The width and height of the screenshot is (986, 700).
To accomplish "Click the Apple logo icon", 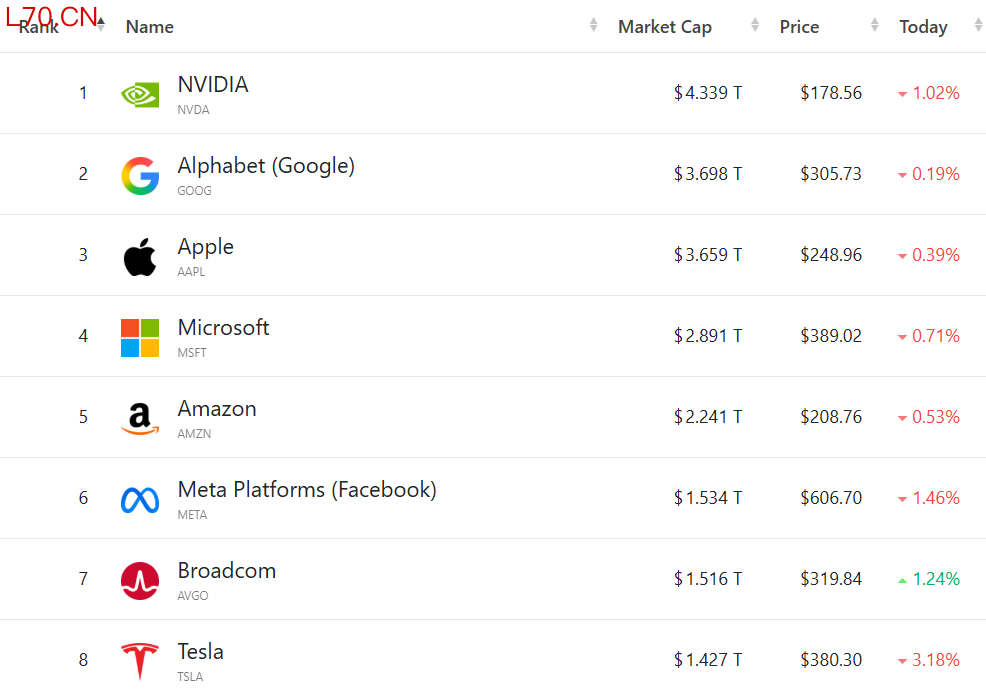I will 140,256.
